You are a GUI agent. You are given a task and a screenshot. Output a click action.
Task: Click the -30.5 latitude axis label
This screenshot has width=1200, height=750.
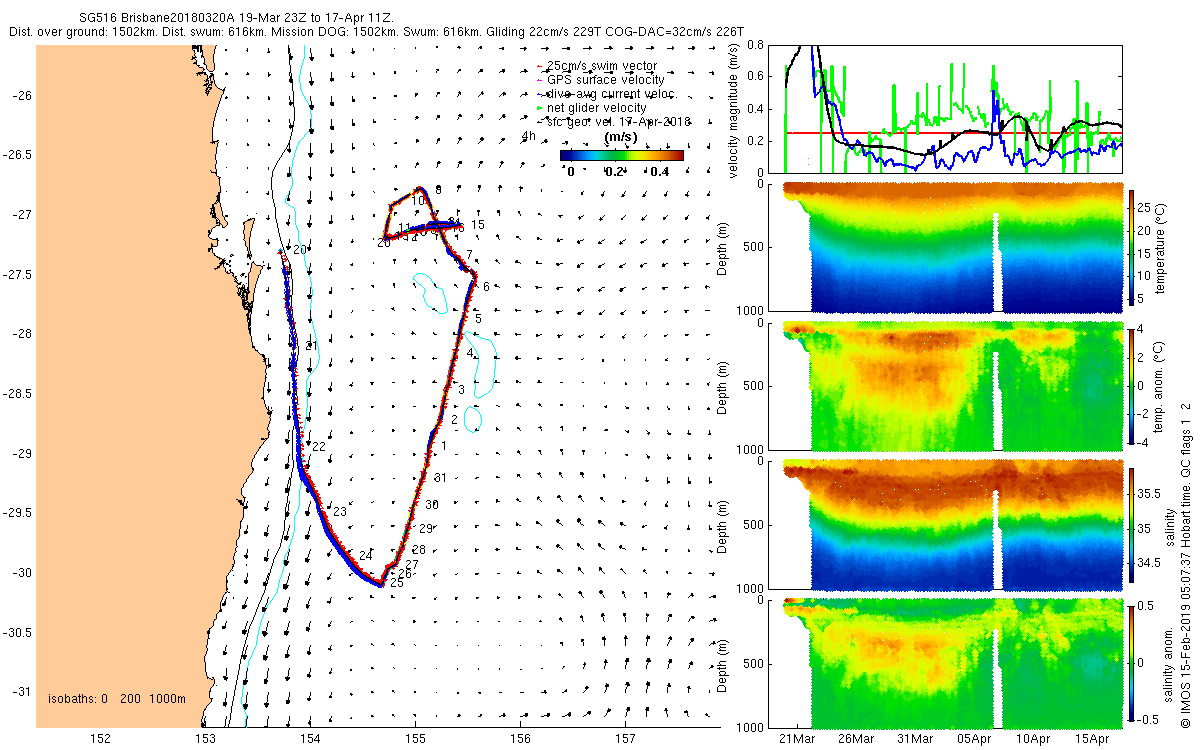pyautogui.click(x=16, y=632)
